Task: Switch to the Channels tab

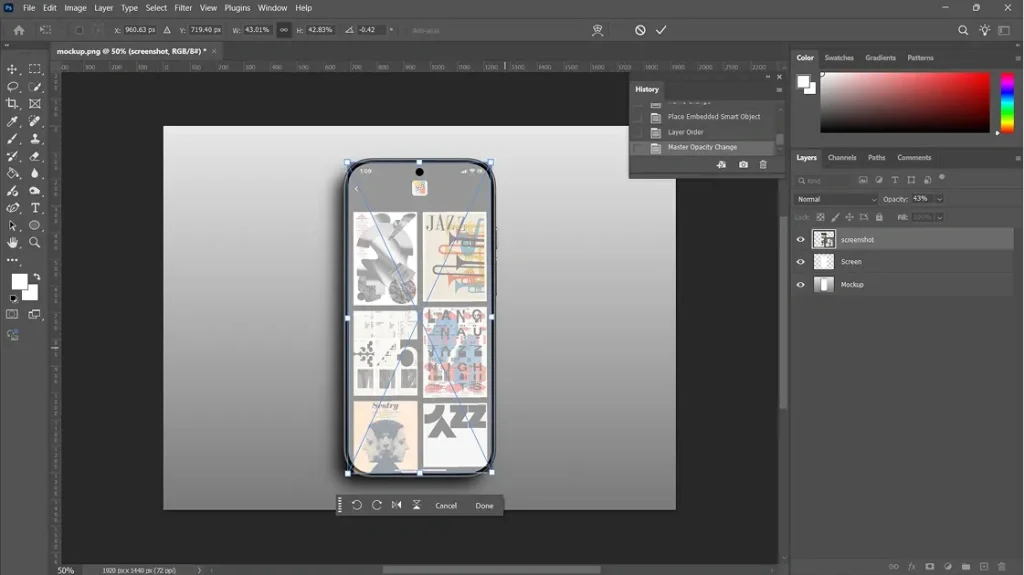Action: point(842,157)
